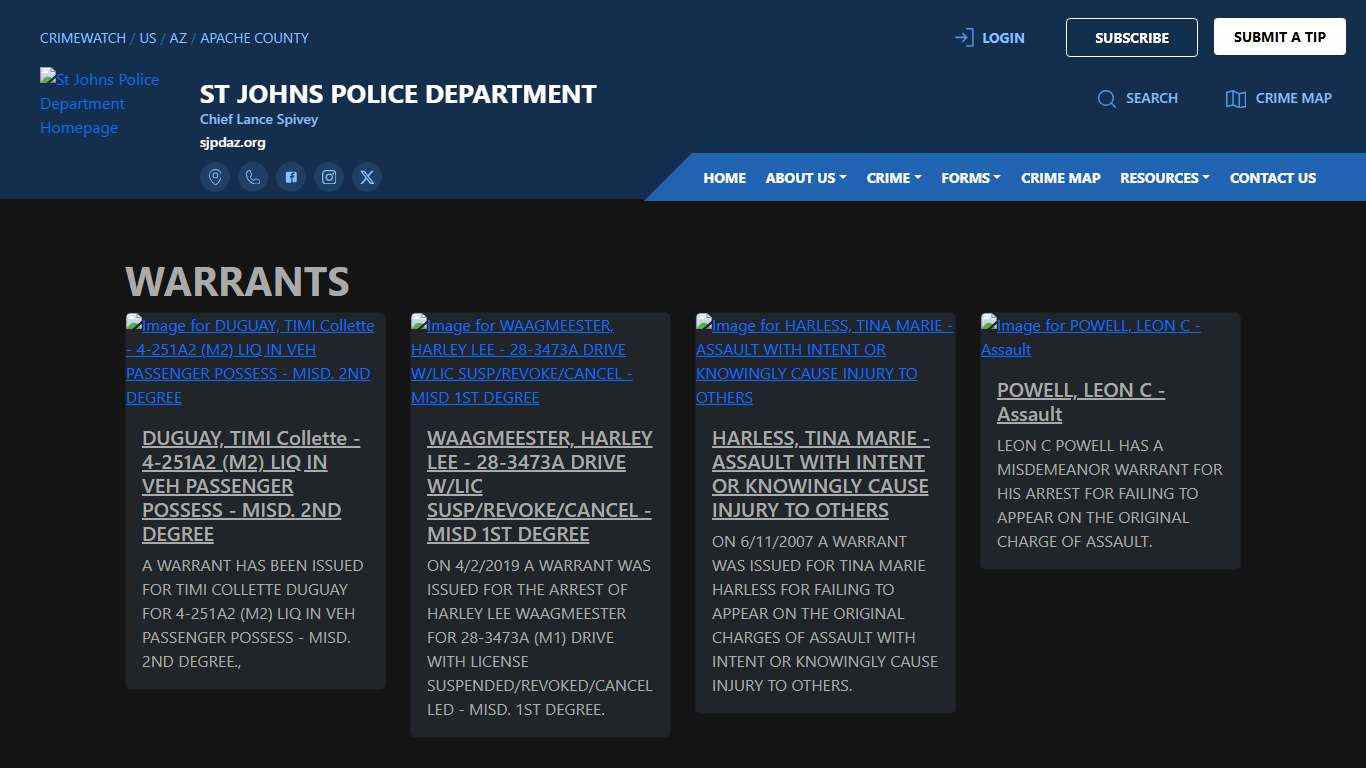Open the FORMS dropdown

pos(969,177)
